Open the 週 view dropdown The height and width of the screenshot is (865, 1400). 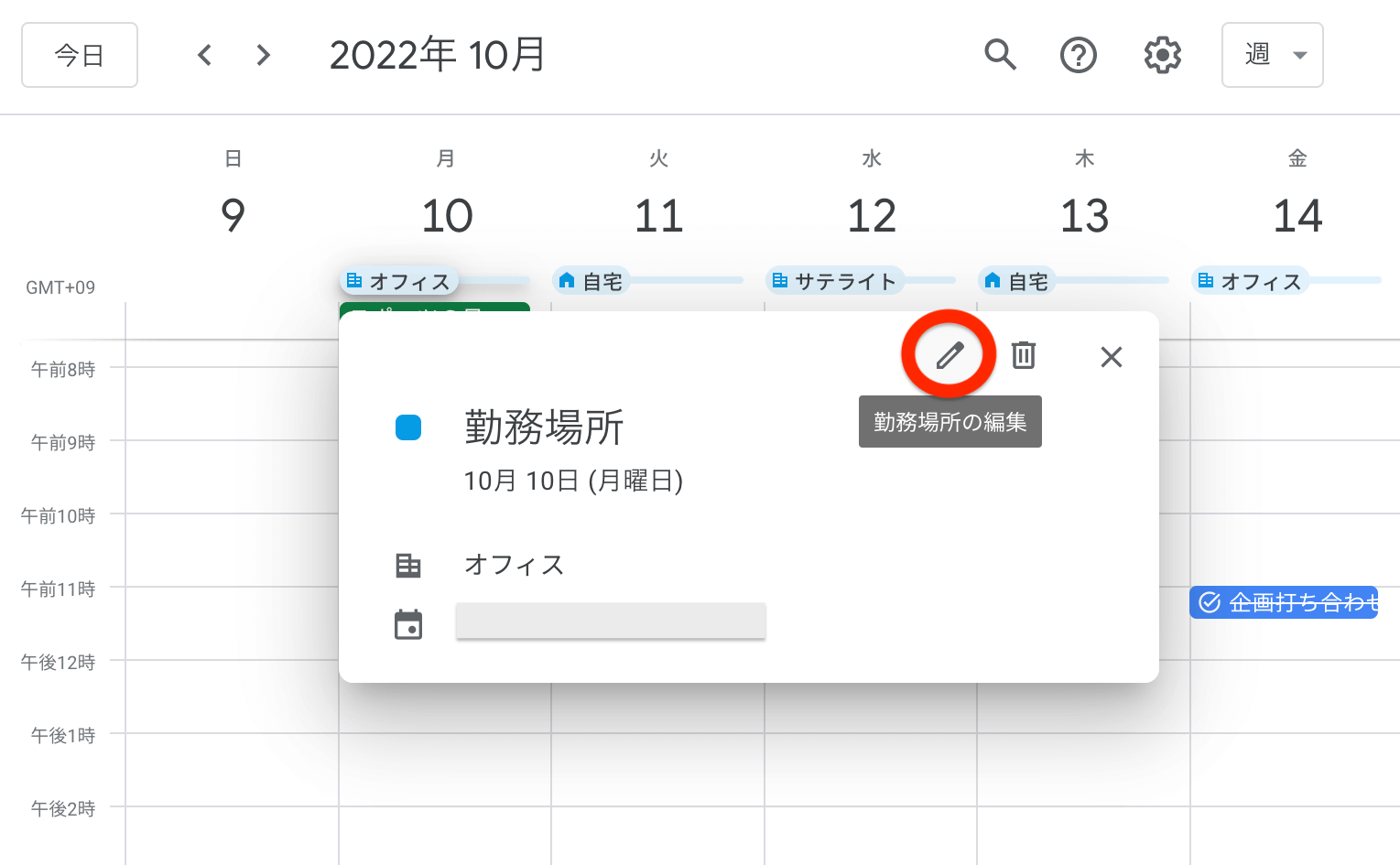(x=1272, y=55)
